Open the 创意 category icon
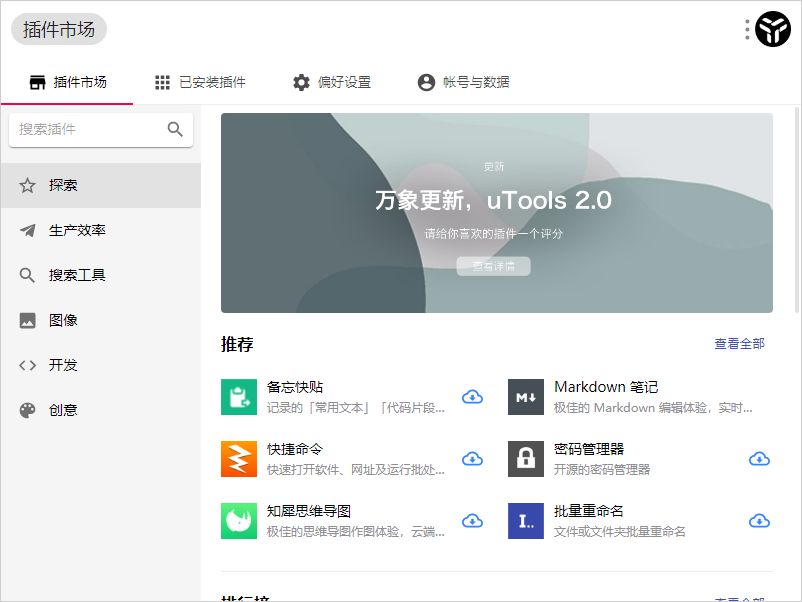The height and width of the screenshot is (602, 802). [x=27, y=409]
